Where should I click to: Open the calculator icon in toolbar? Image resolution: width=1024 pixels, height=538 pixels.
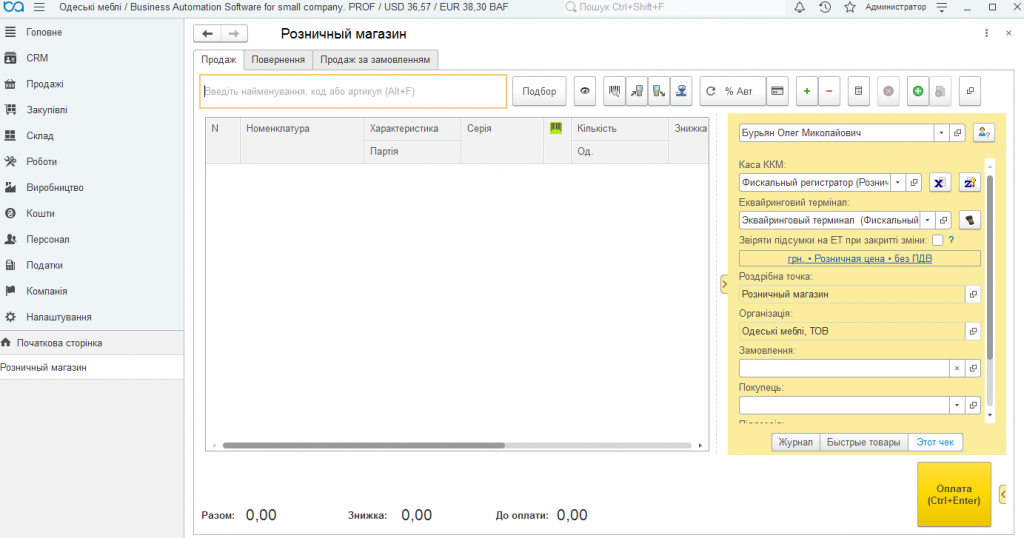[858, 91]
